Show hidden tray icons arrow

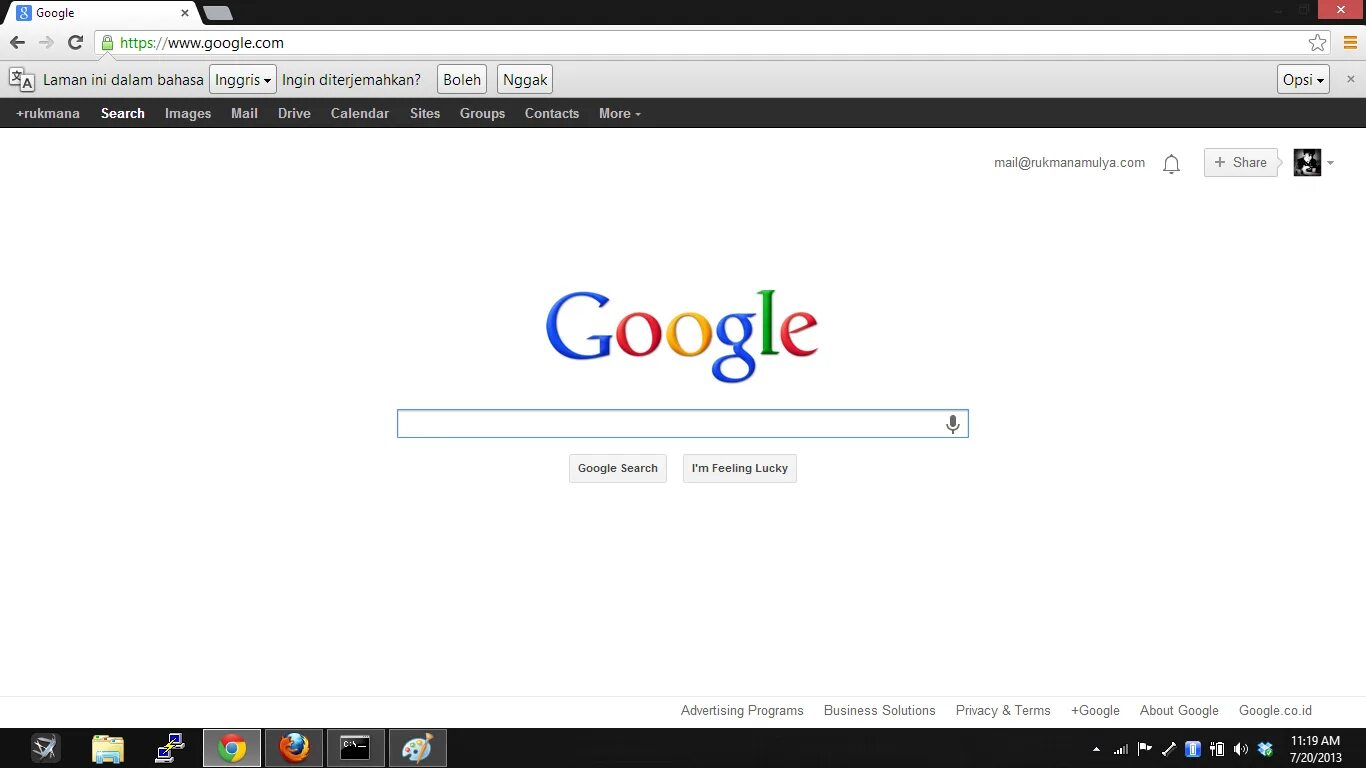tap(1096, 749)
